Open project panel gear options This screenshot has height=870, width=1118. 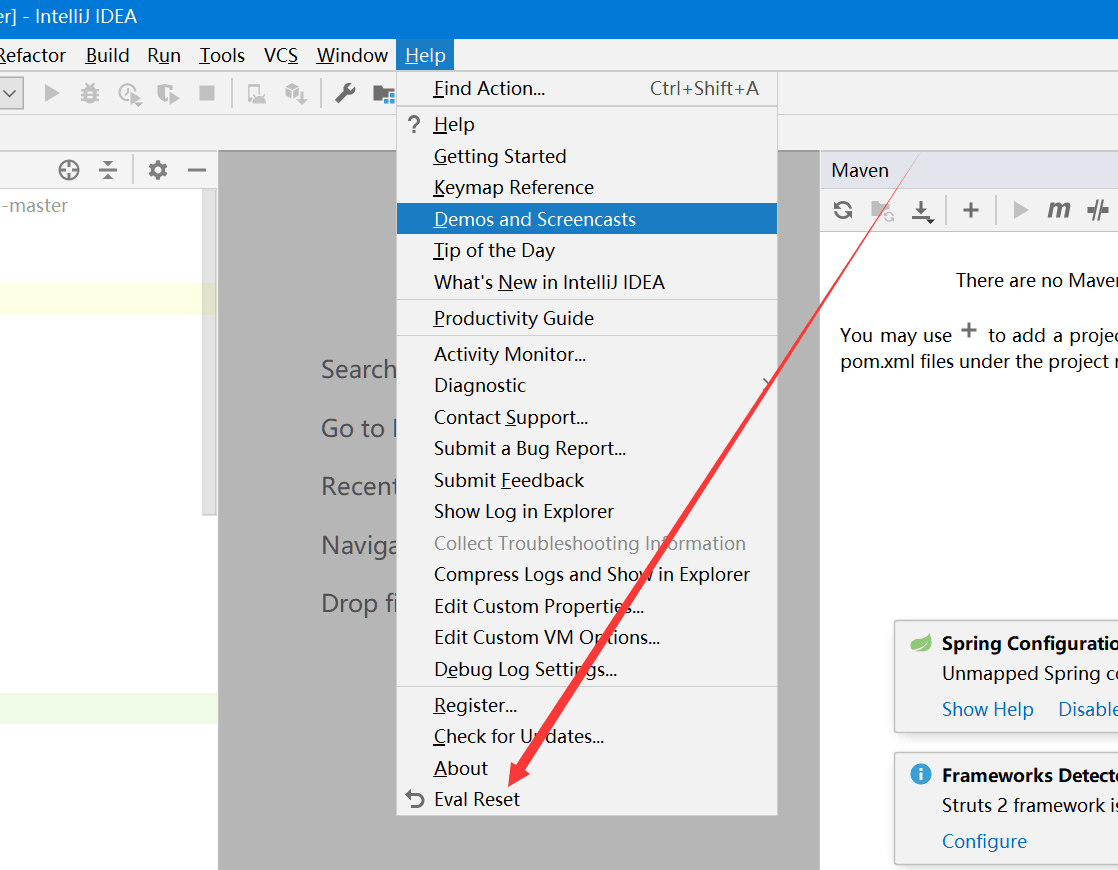(158, 170)
